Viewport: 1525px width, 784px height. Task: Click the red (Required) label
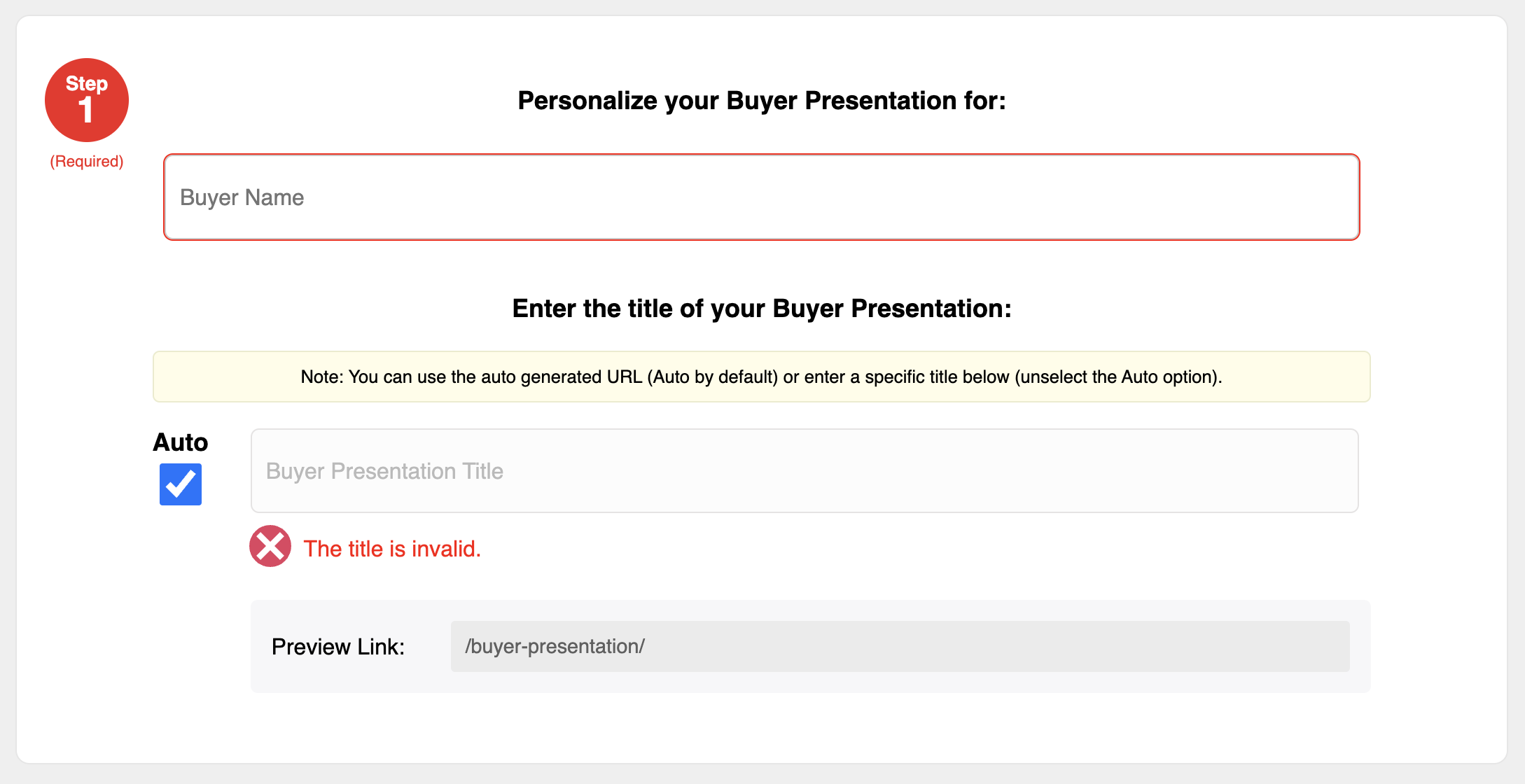[x=87, y=162]
